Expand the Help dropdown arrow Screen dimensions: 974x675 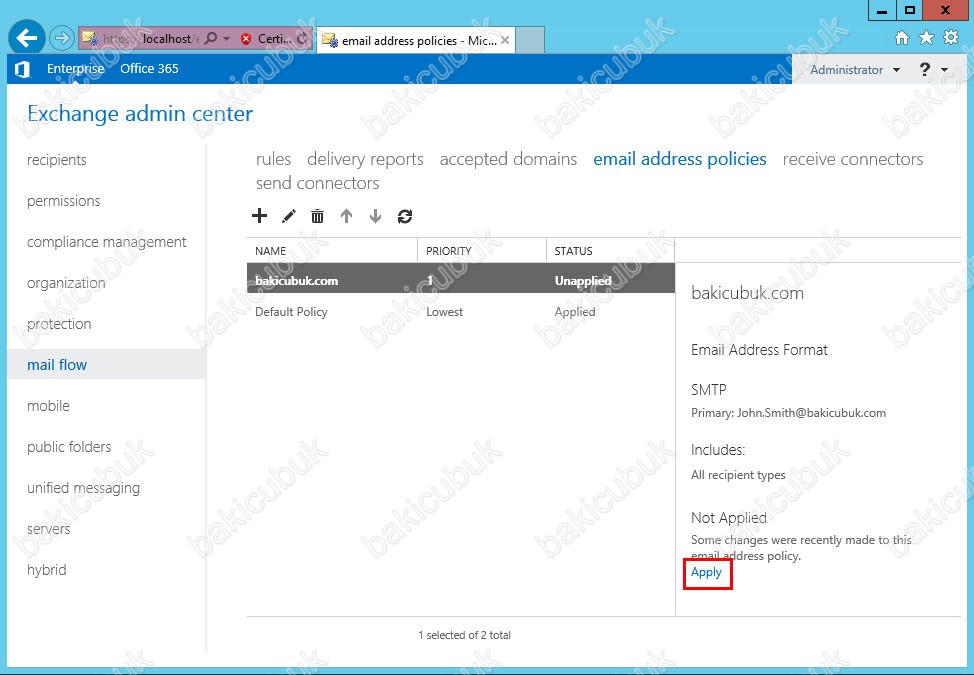coord(945,70)
